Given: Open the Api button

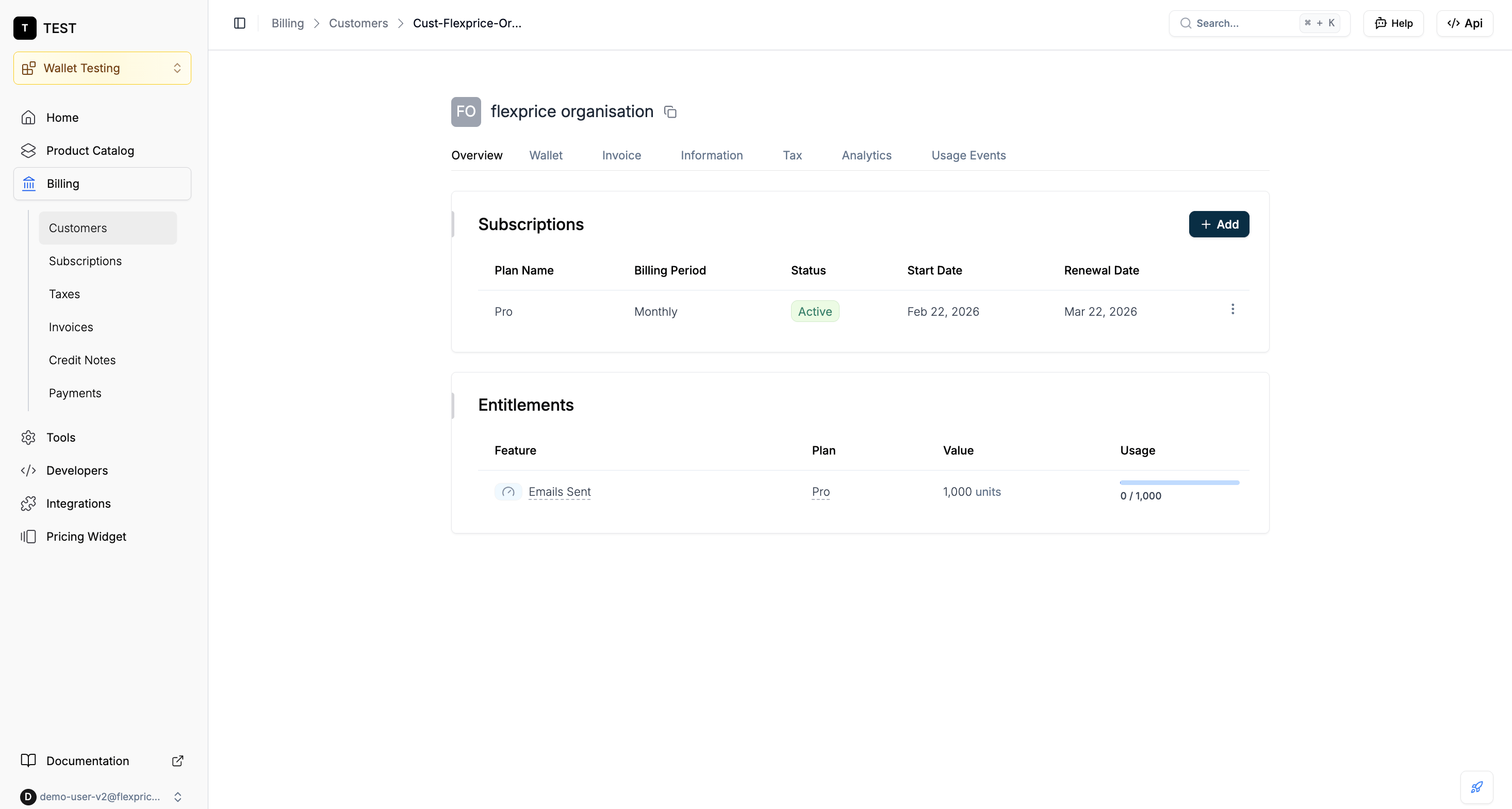Looking at the screenshot, I should pos(1465,23).
